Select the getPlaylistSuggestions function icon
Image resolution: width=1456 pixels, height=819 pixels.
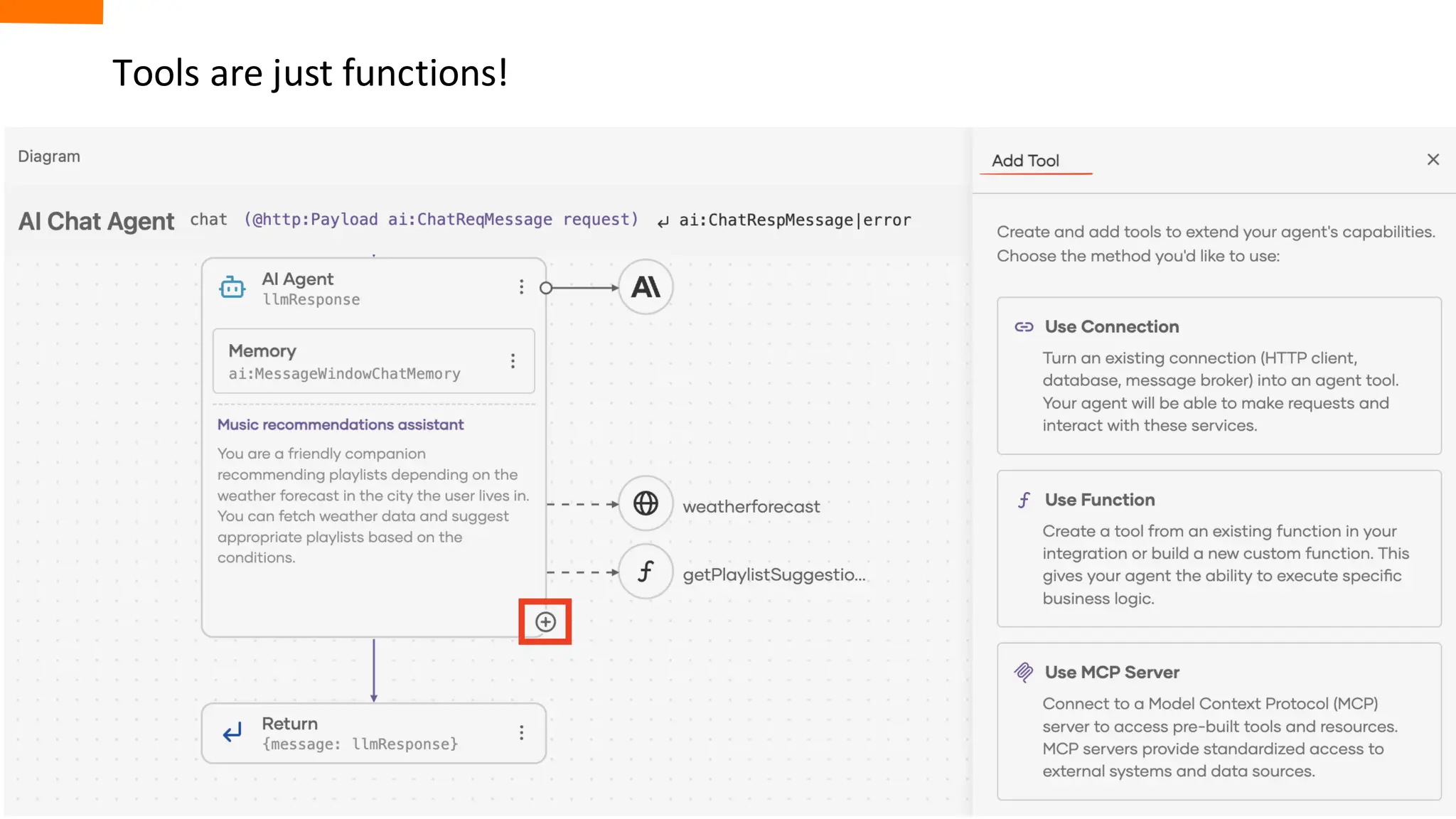click(646, 572)
